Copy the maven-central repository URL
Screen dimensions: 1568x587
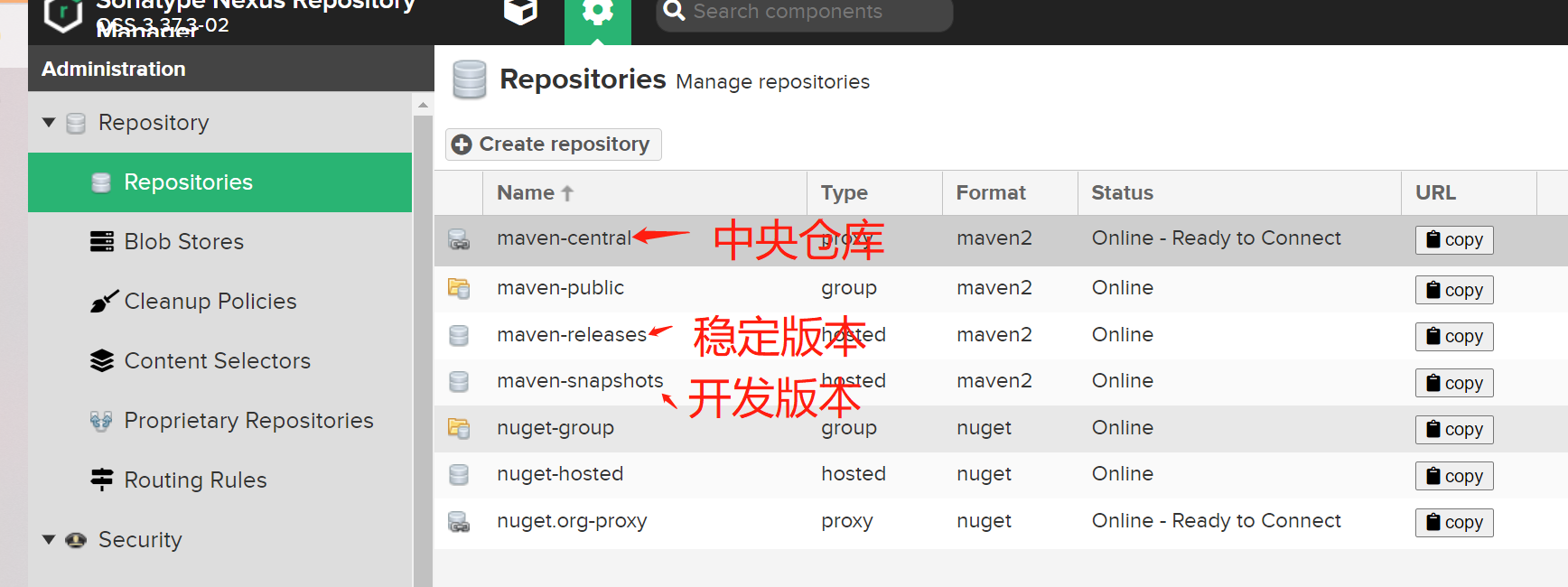(1454, 240)
